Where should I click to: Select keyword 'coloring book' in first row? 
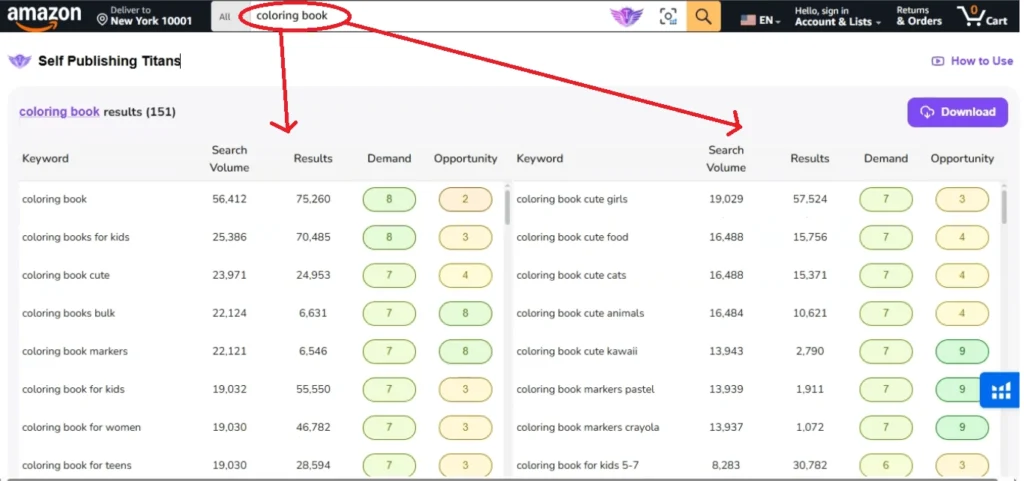click(54, 199)
